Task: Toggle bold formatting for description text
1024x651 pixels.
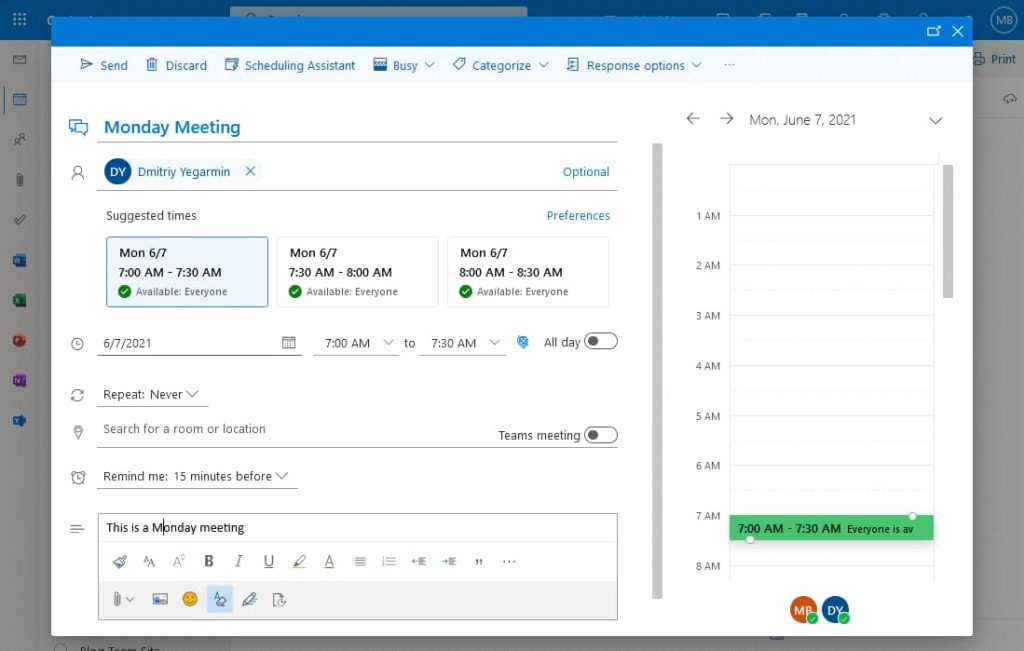Action: (208, 561)
